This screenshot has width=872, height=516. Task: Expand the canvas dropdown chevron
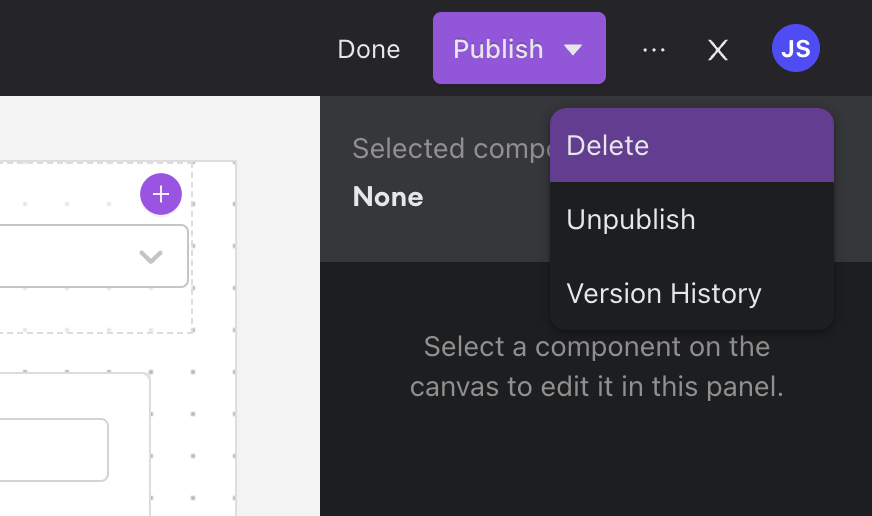coord(151,257)
